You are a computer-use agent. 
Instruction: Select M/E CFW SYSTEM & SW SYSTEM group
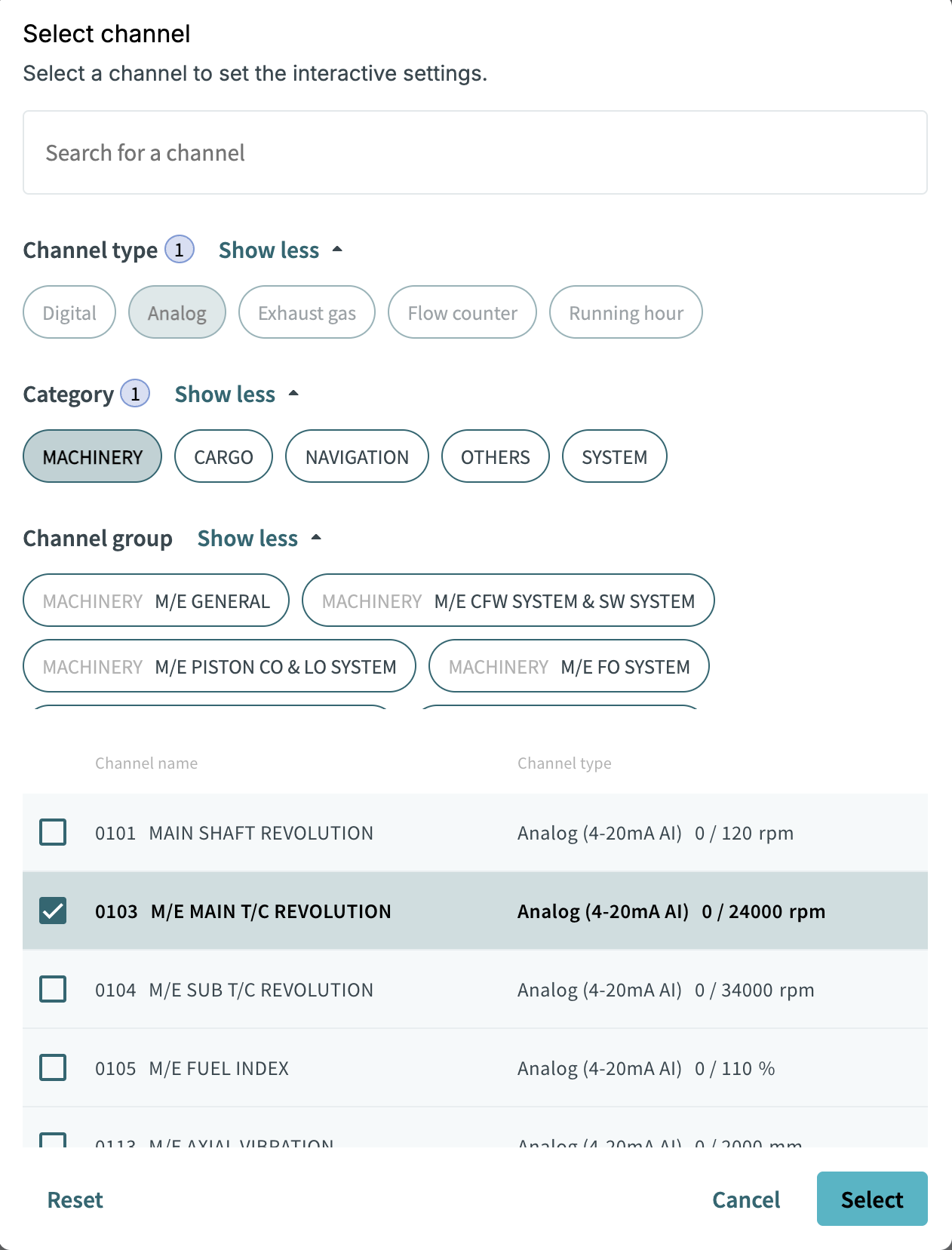(x=508, y=600)
